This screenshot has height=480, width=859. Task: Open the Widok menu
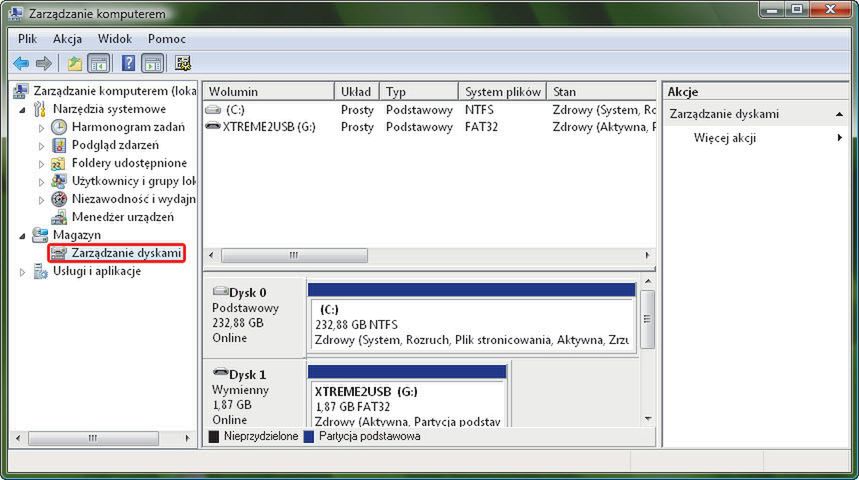[x=114, y=39]
